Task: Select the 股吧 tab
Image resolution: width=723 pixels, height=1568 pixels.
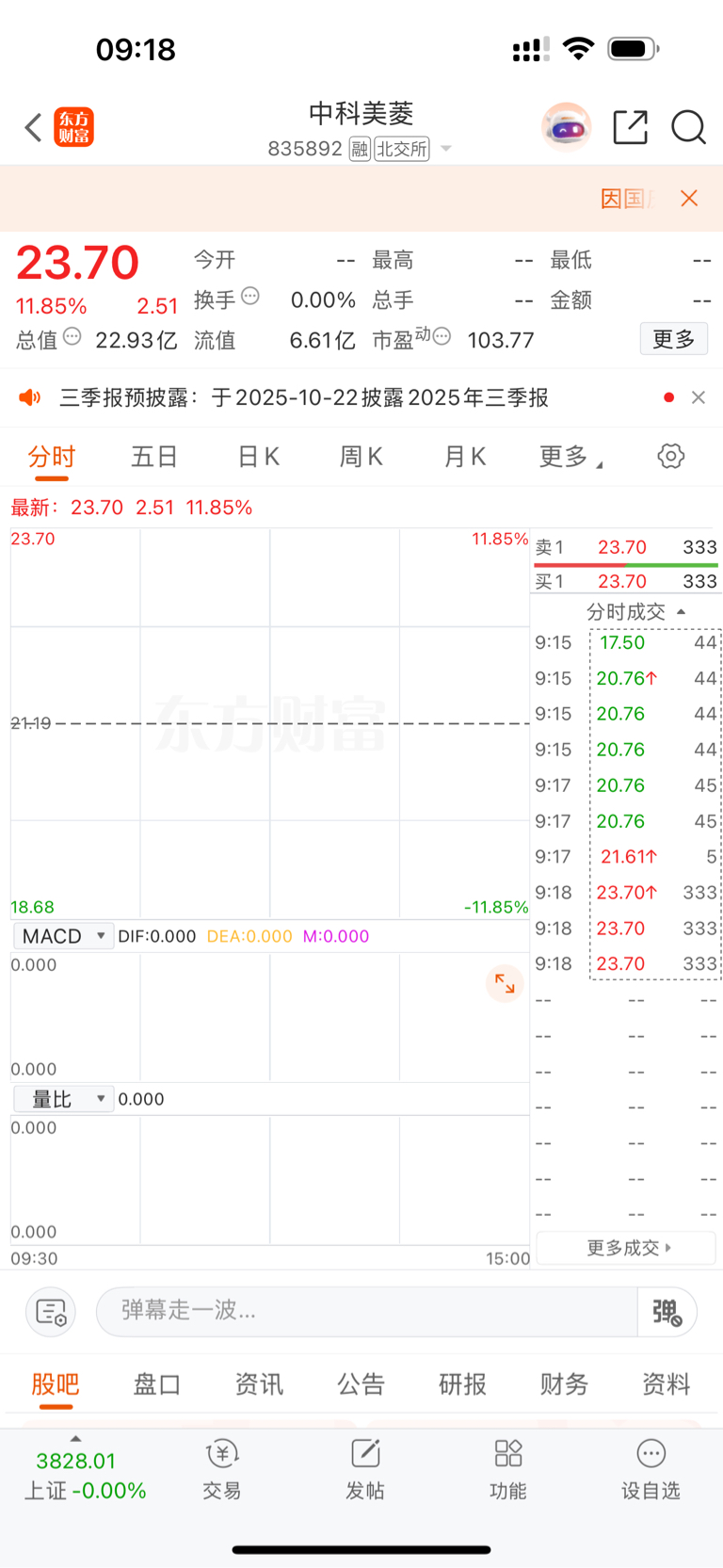Action: (x=56, y=1384)
